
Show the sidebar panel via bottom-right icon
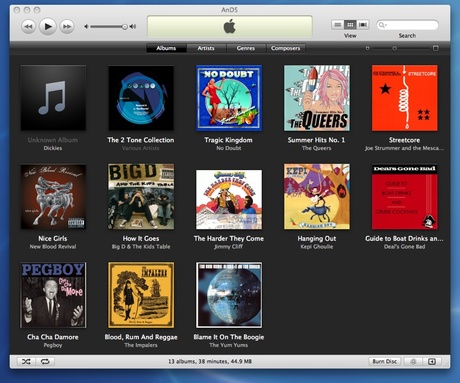pos(432,361)
